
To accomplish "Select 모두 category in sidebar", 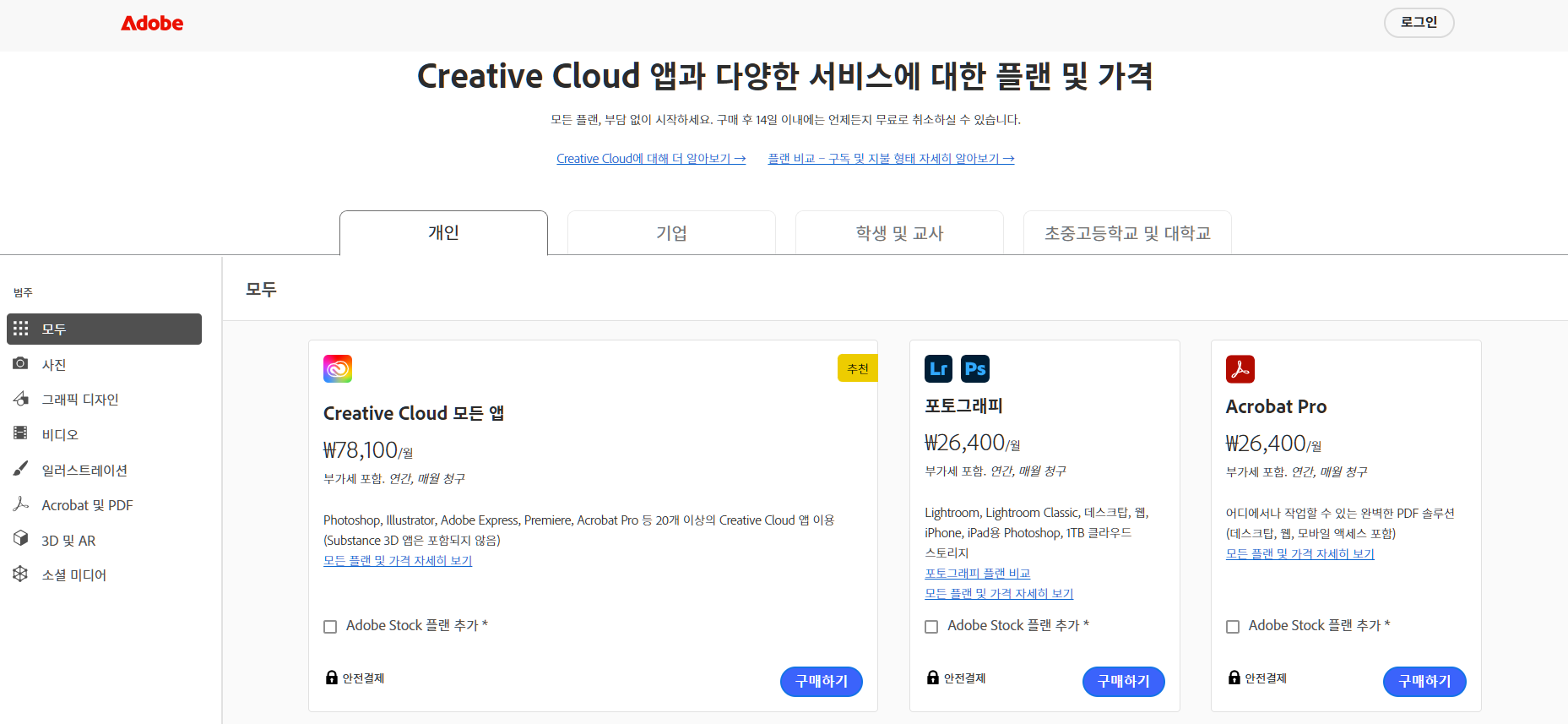I will pos(104,329).
